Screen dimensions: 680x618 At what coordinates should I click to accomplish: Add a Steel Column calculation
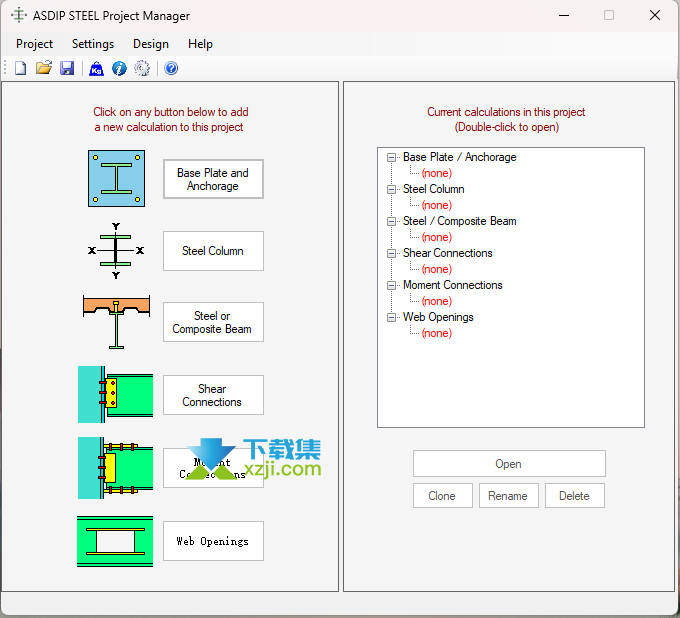pyautogui.click(x=213, y=251)
